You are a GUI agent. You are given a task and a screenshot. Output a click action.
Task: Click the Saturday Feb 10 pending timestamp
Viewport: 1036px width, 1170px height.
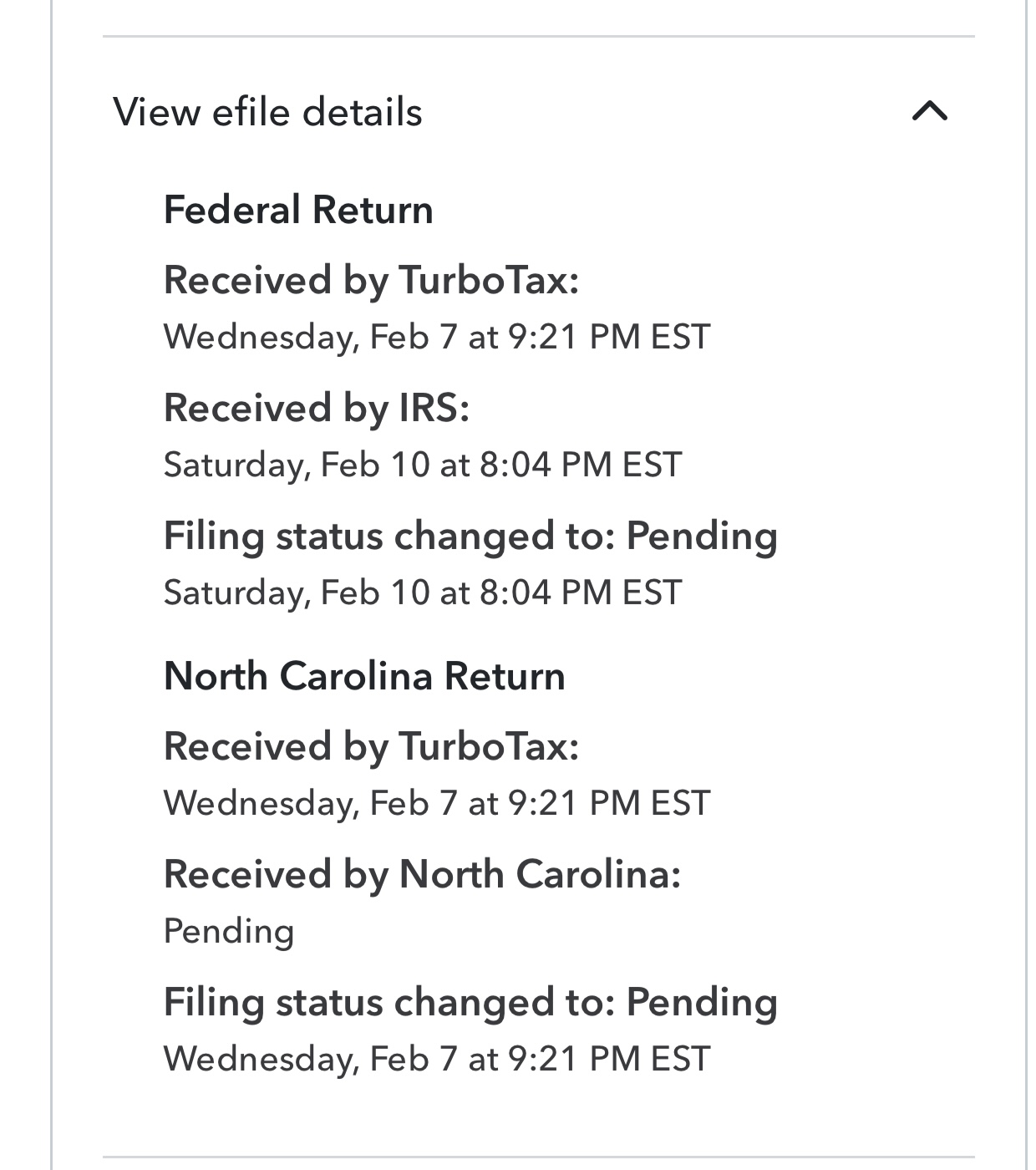(422, 593)
